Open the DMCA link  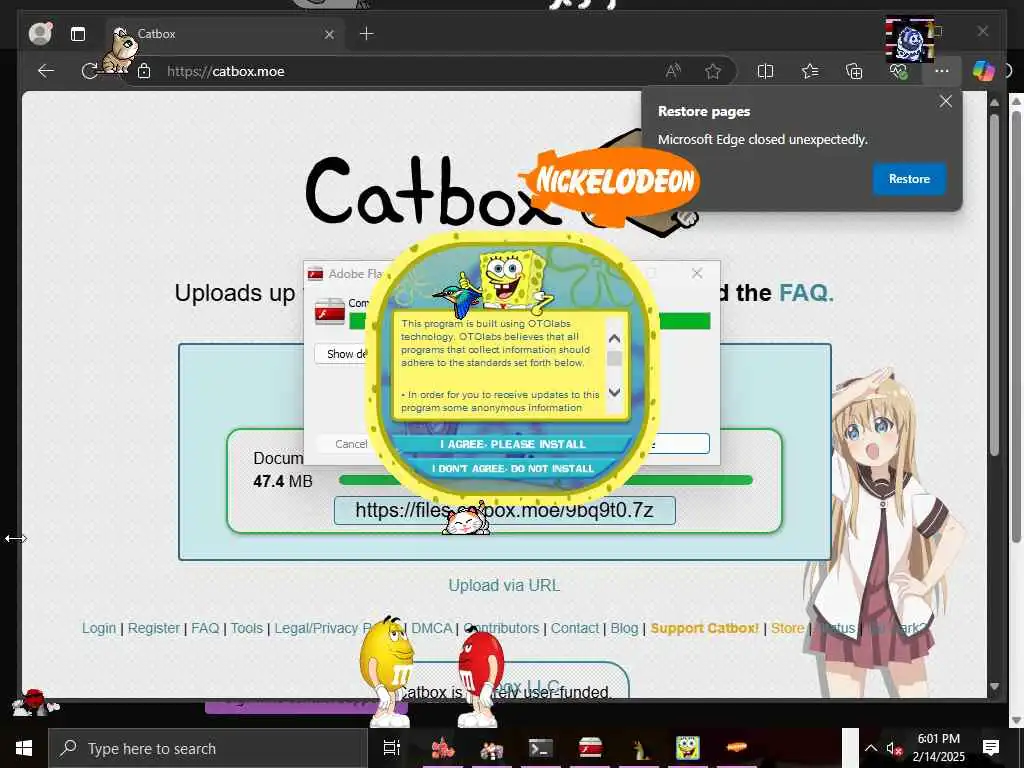(432, 628)
